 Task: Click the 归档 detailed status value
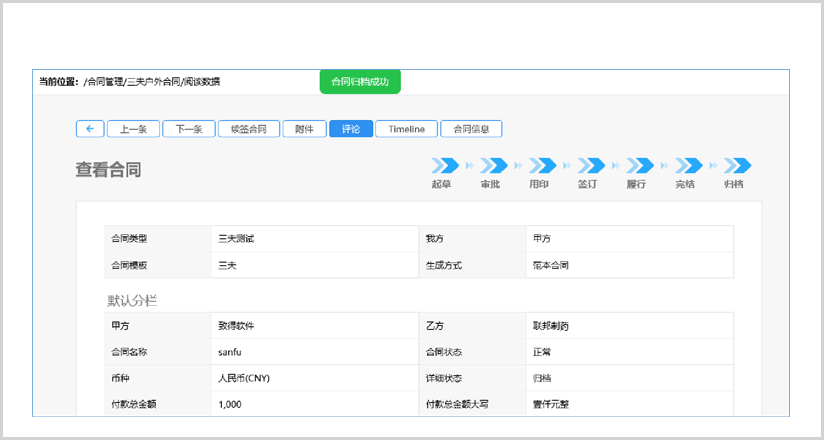pyautogui.click(x=542, y=378)
